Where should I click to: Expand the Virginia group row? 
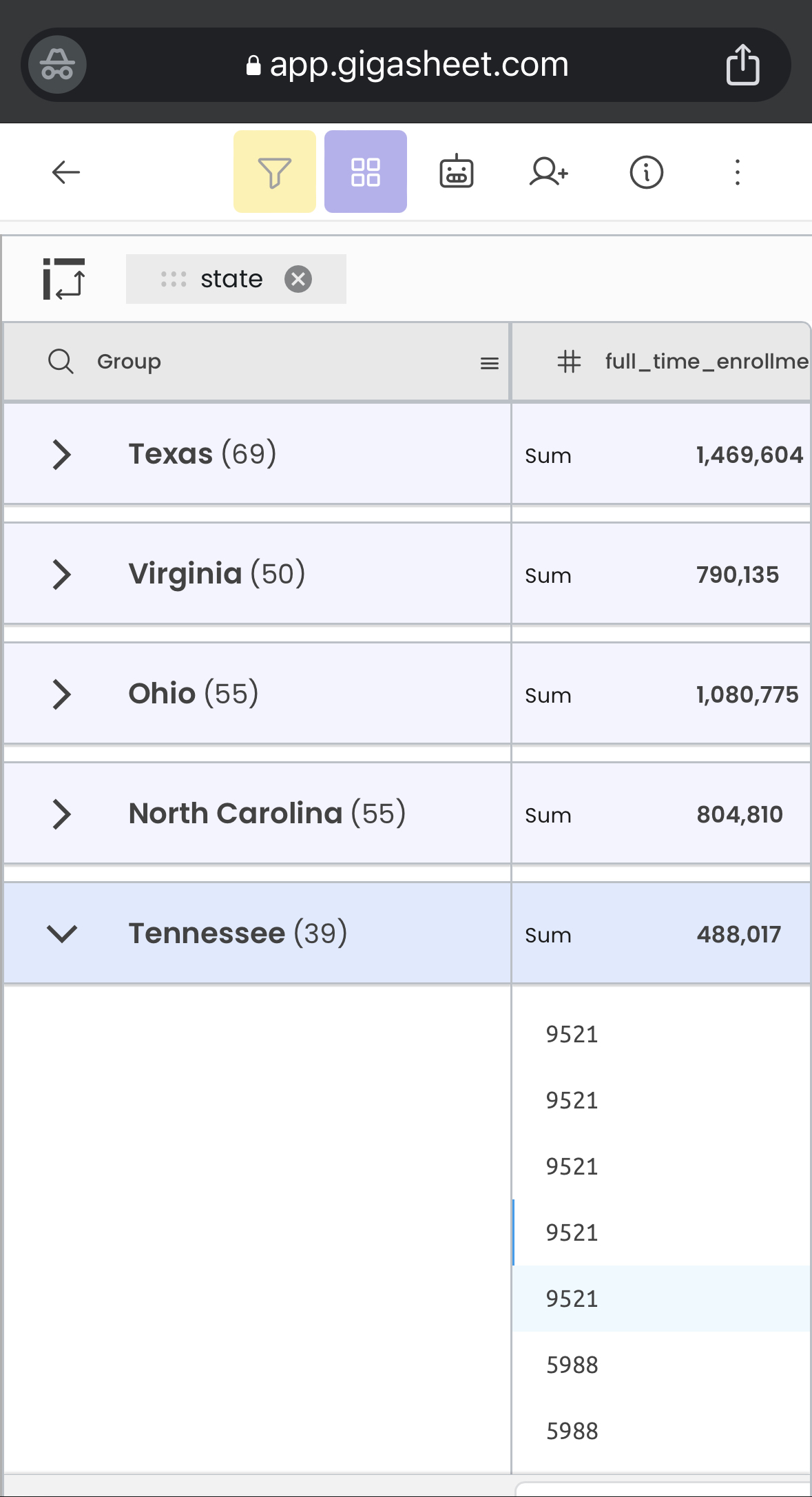pyautogui.click(x=62, y=575)
